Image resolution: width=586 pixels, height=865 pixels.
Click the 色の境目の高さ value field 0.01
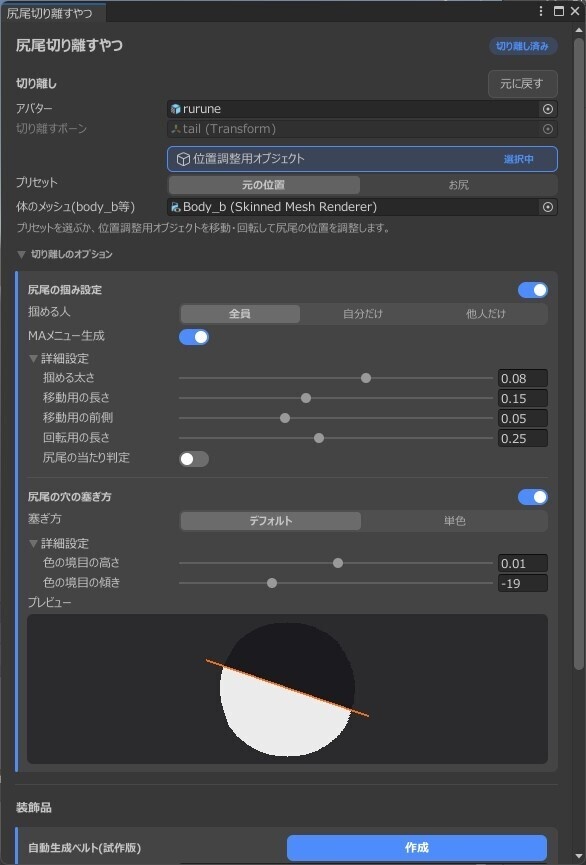click(523, 563)
